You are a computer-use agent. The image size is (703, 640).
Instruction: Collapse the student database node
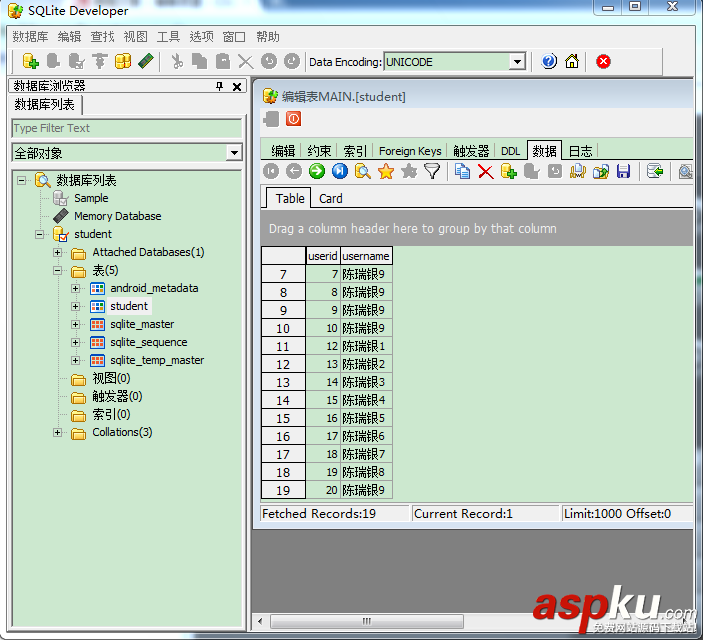pos(39,234)
